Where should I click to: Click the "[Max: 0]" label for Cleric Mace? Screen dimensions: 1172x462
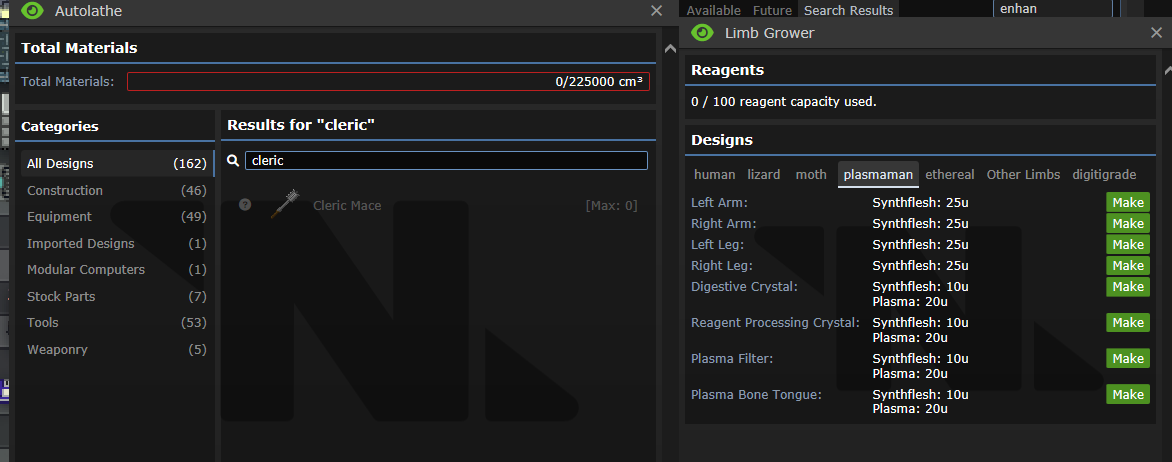611,205
